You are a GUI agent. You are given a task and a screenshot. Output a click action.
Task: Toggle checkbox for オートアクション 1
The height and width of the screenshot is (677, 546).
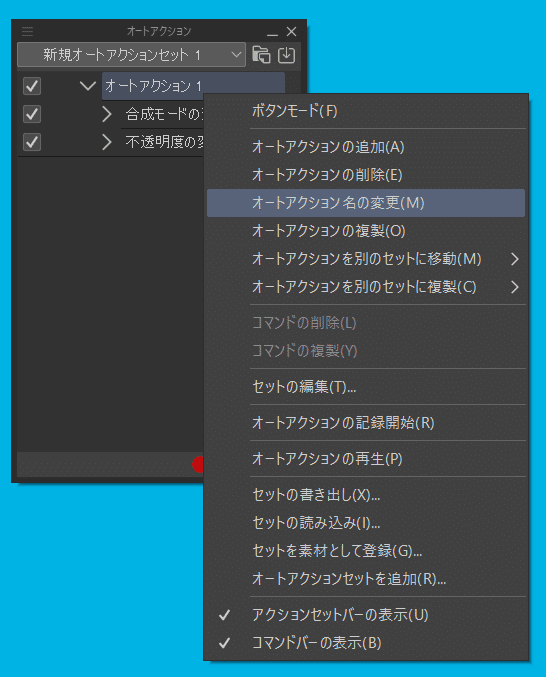coord(32,86)
